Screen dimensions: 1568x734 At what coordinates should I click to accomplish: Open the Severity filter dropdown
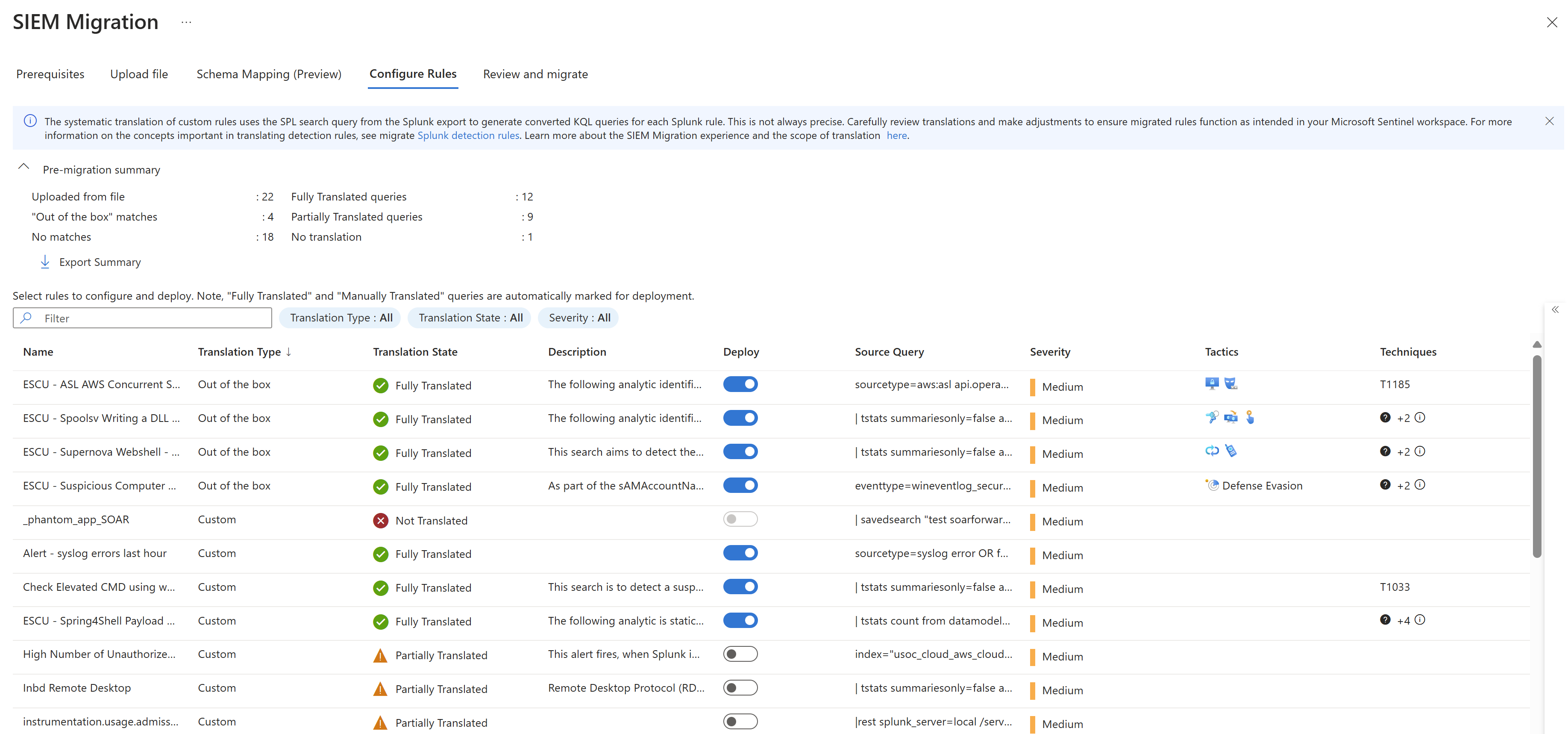click(578, 317)
